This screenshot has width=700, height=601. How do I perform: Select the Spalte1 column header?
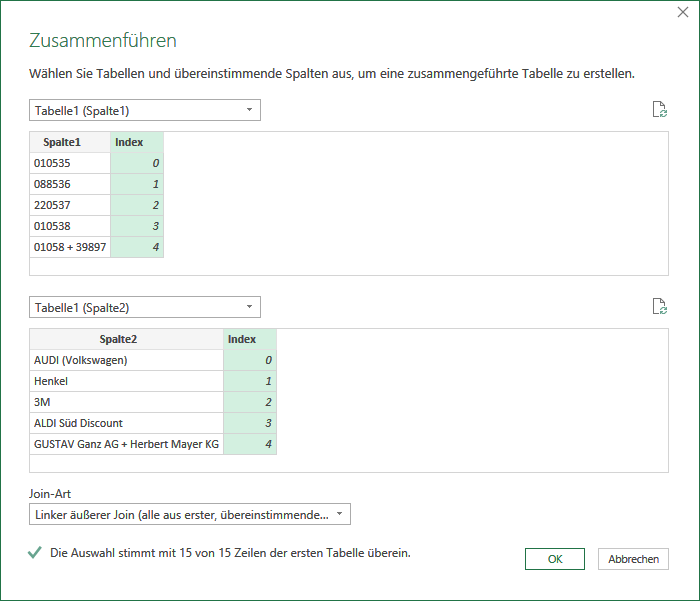coord(70,142)
